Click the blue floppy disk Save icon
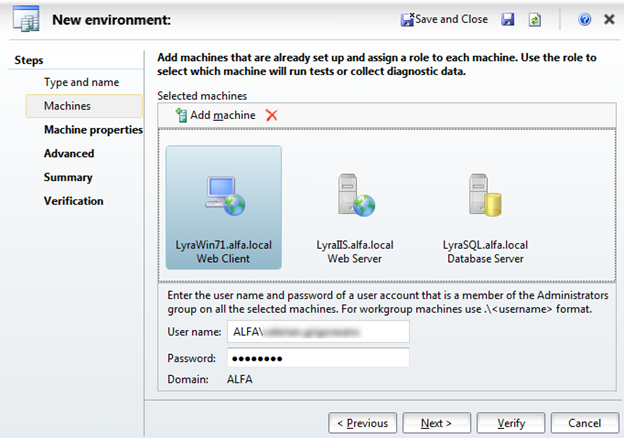Image resolution: width=624 pixels, height=438 pixels. (x=507, y=19)
